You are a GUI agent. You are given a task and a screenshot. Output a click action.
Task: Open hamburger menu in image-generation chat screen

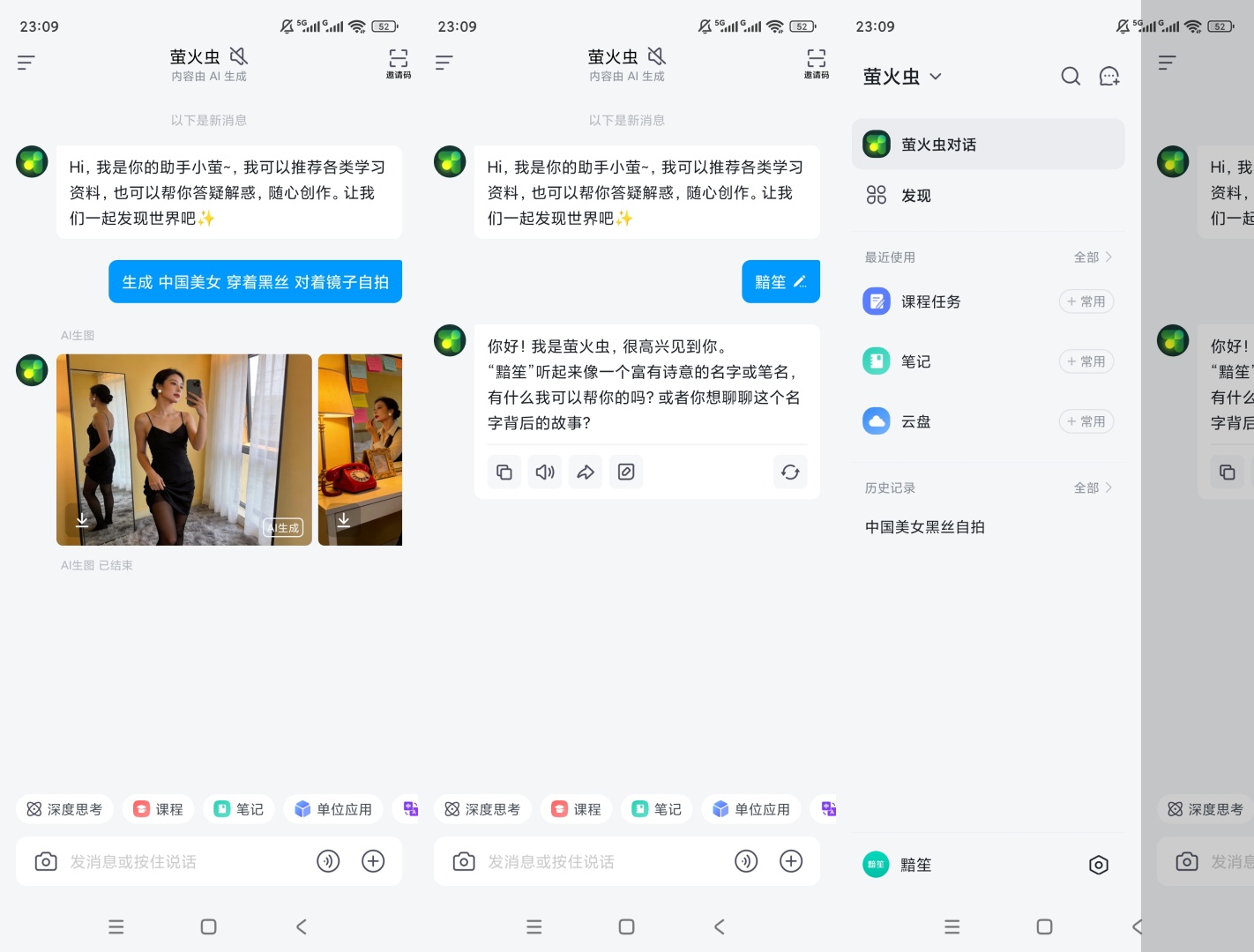[x=26, y=63]
